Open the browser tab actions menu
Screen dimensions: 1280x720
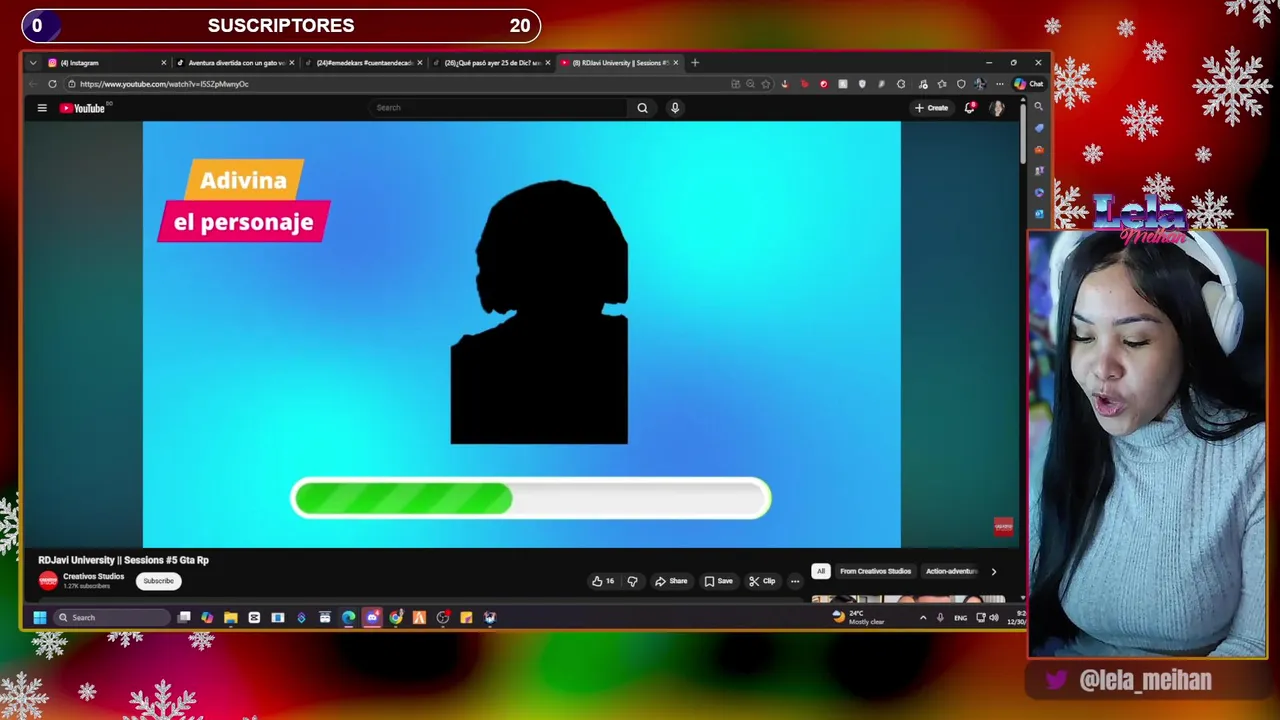33,62
